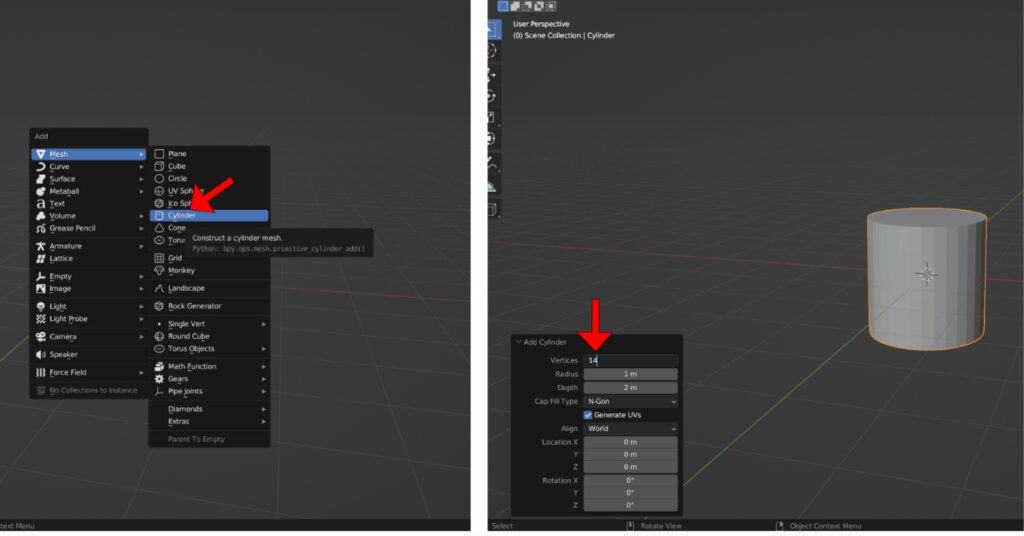Click the Speaker icon in Add menu
This screenshot has width=1024, height=536.
[x=41, y=354]
